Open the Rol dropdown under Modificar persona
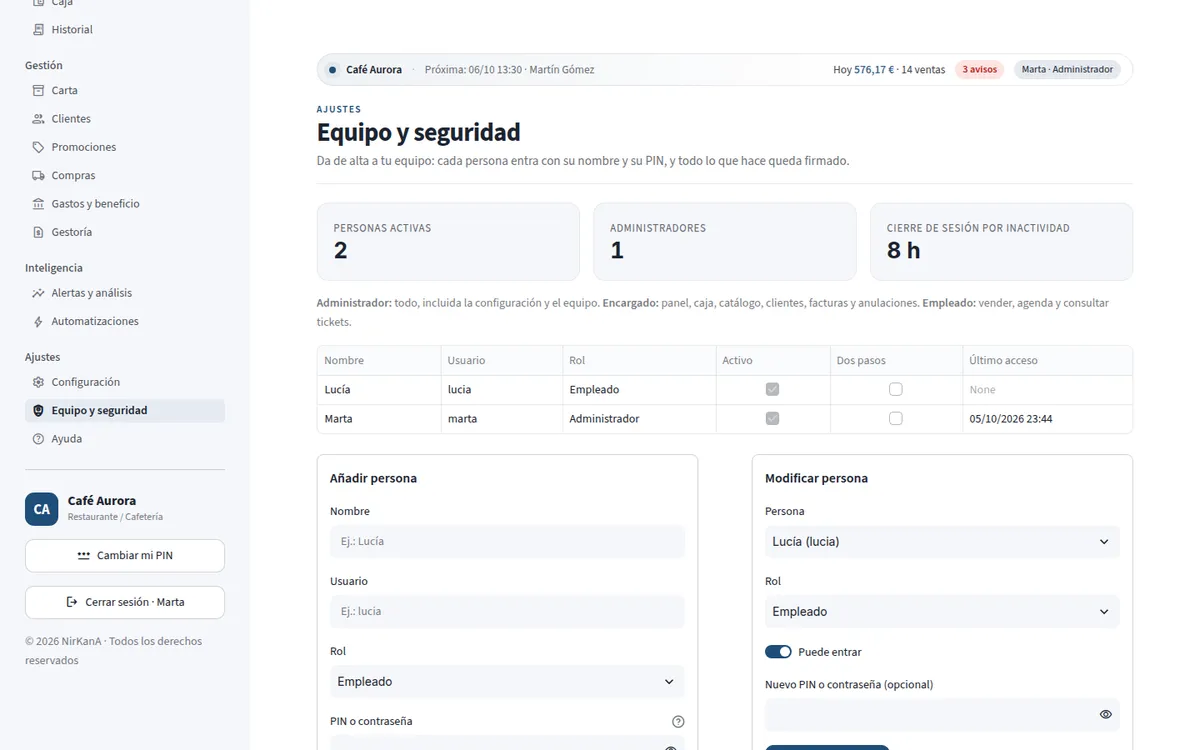This screenshot has width=1200, height=750. [942, 612]
